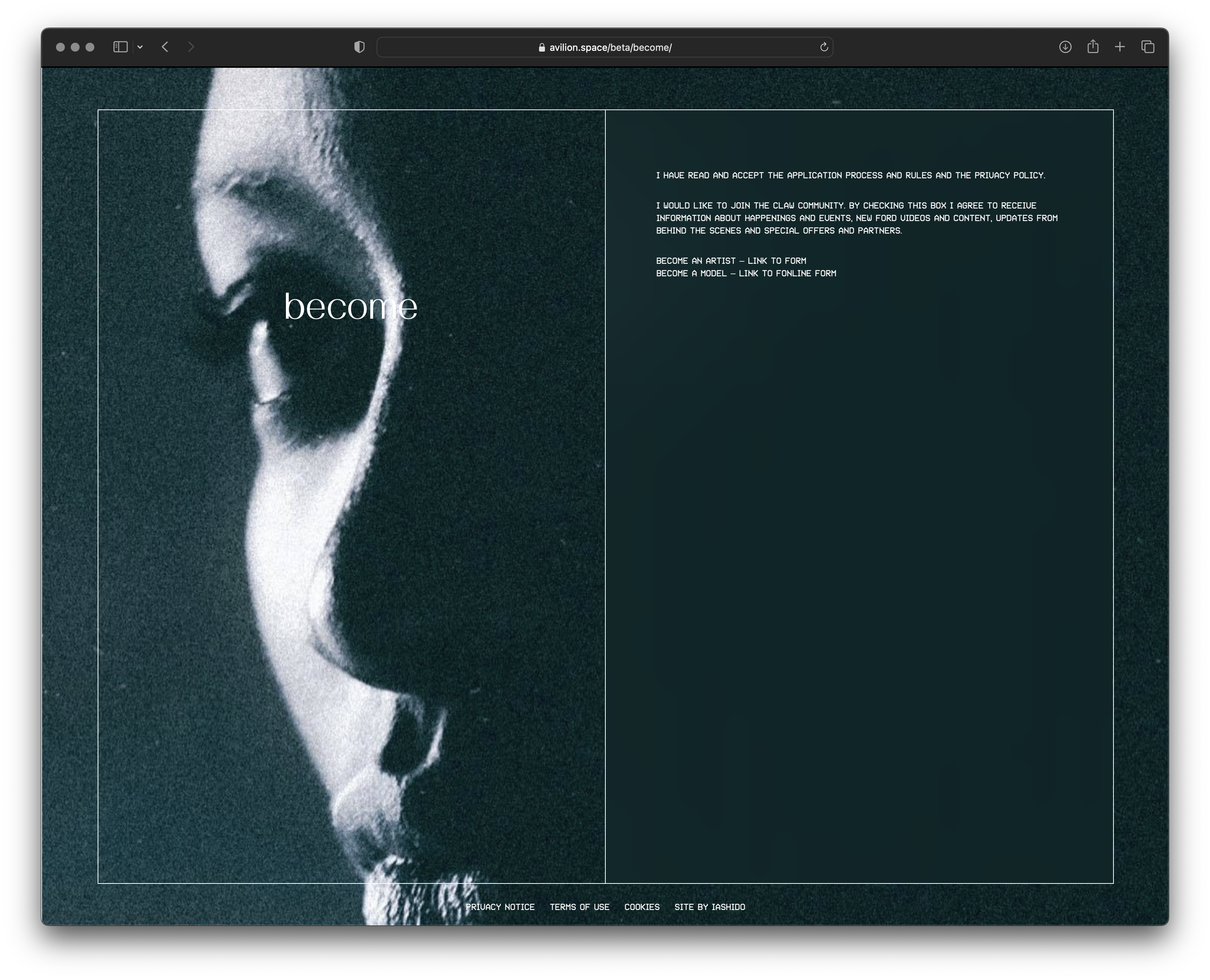Screen dimensions: 1210x980
Task: Toggle the Safari sidebar icon
Action: (120, 47)
